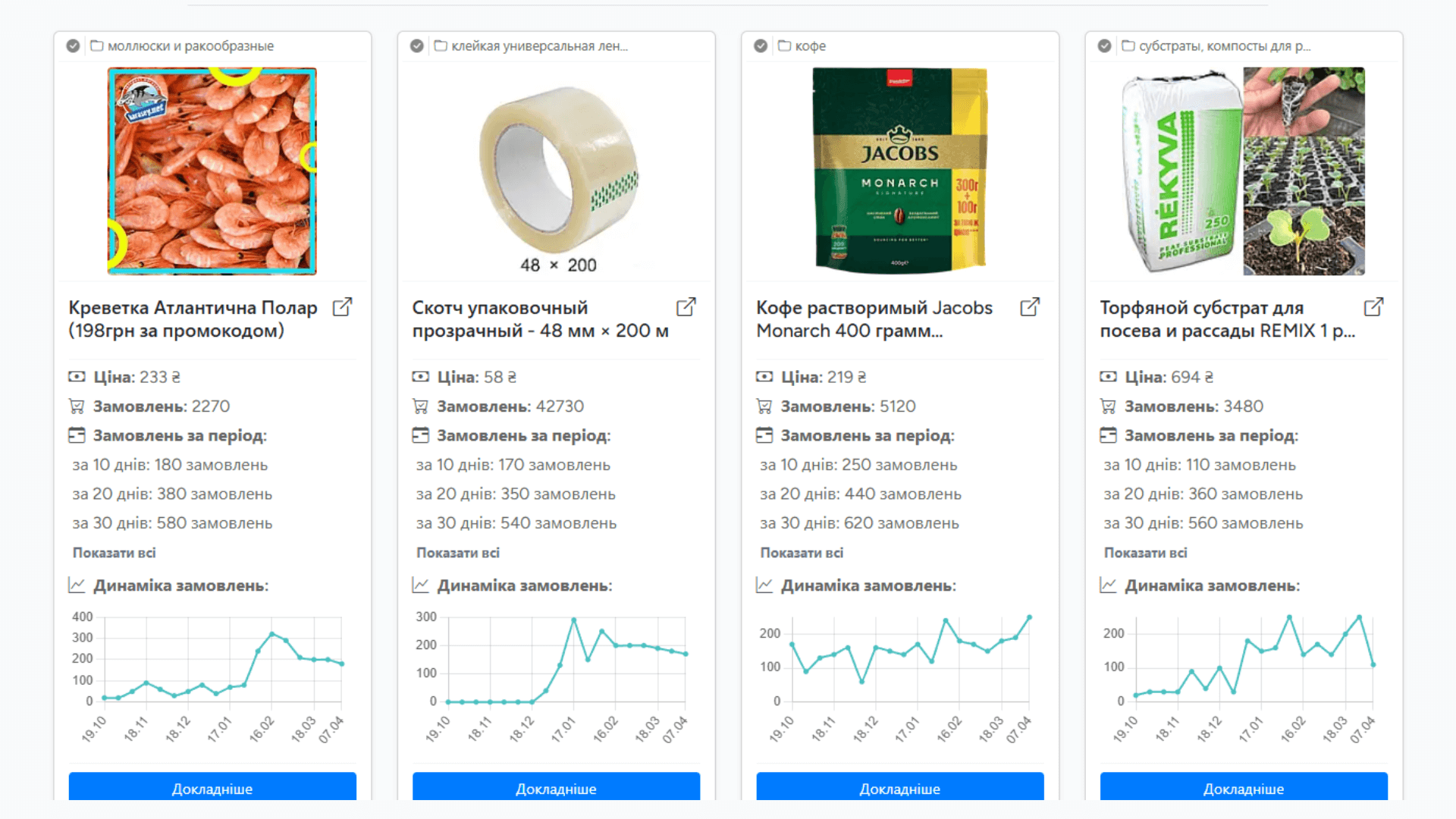Image resolution: width=1456 pixels, height=819 pixels.
Task: Toggle check mark on Jacobs coffee card
Action: click(x=761, y=45)
